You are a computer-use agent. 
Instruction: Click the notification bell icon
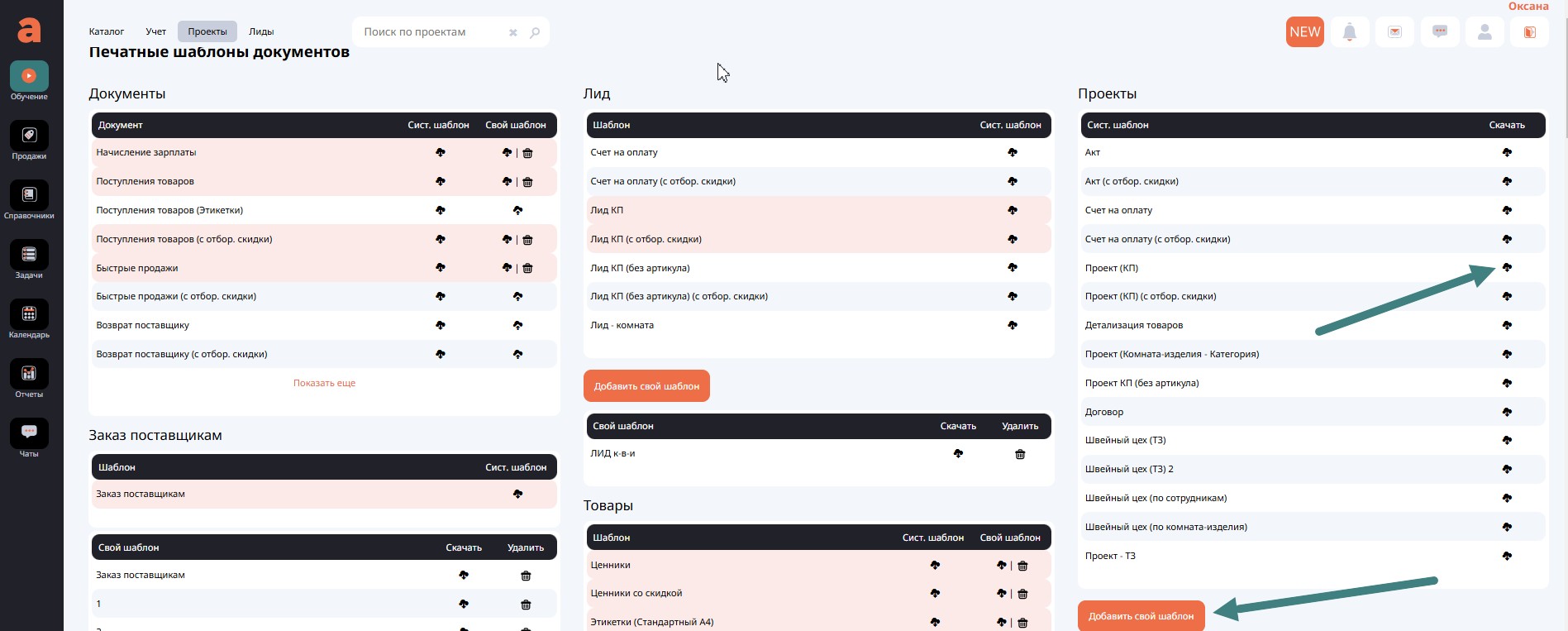[x=1350, y=32]
